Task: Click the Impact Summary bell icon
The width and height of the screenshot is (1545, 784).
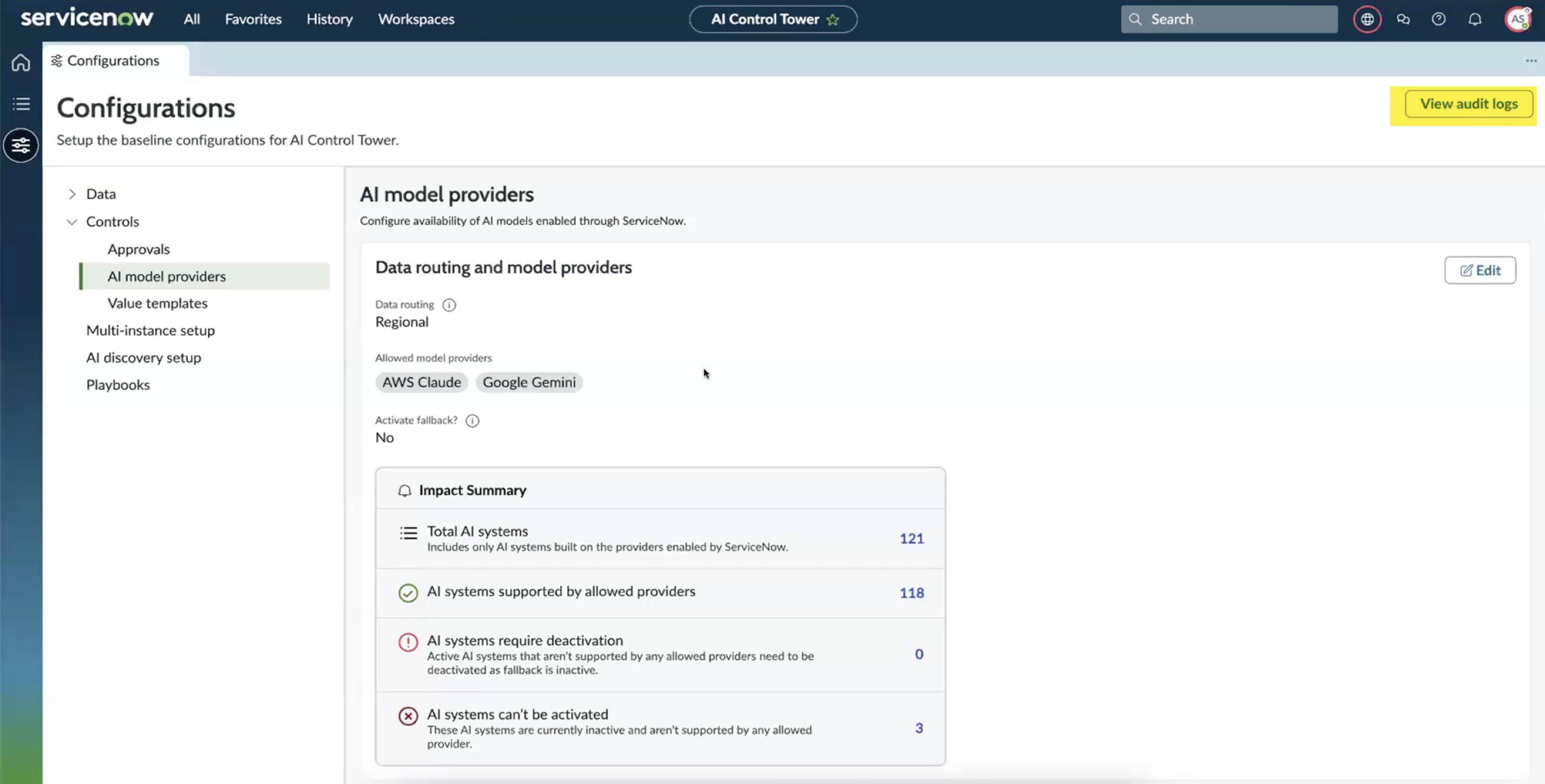Action: point(405,491)
